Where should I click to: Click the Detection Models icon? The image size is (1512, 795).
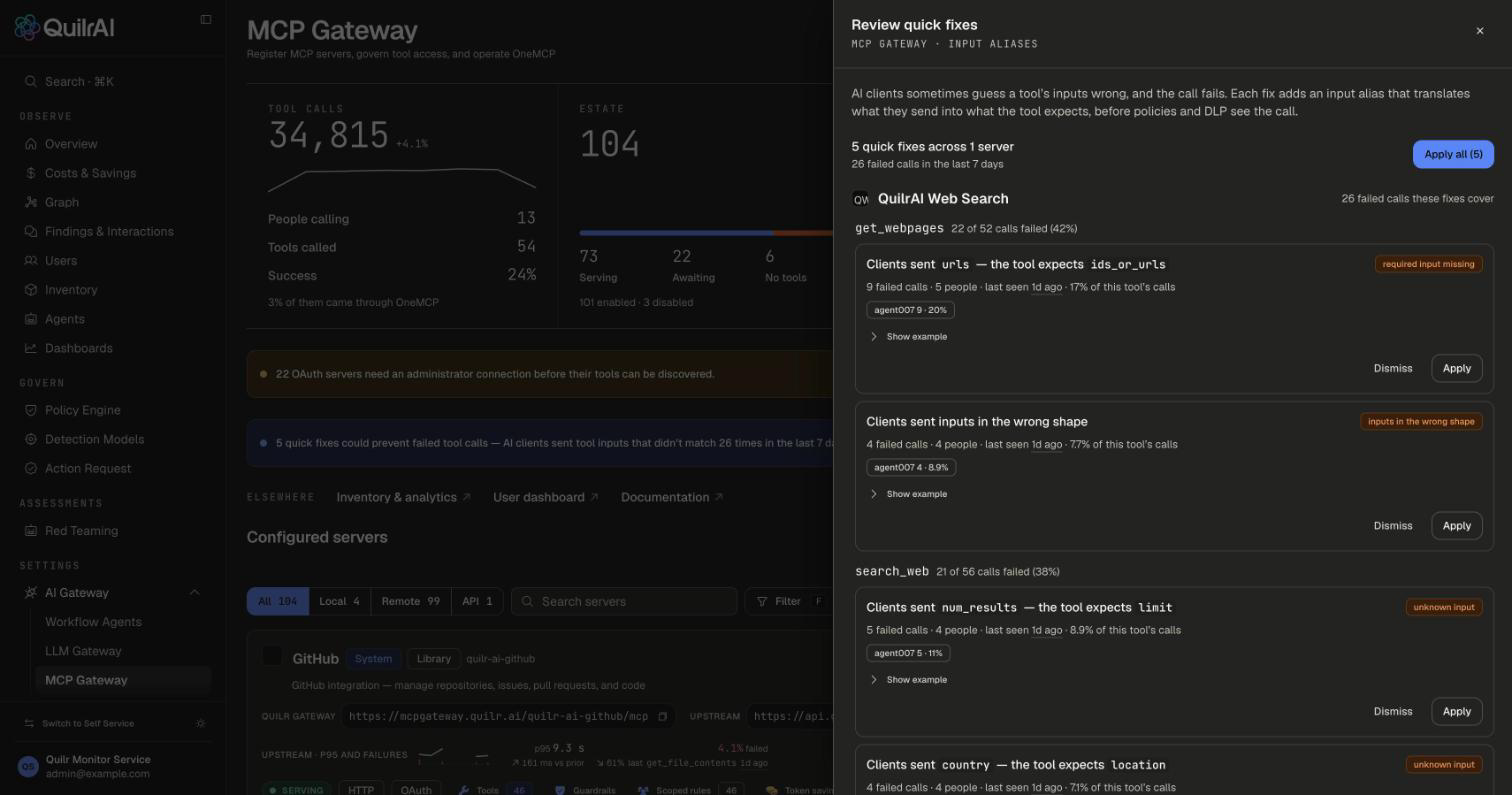(31, 439)
